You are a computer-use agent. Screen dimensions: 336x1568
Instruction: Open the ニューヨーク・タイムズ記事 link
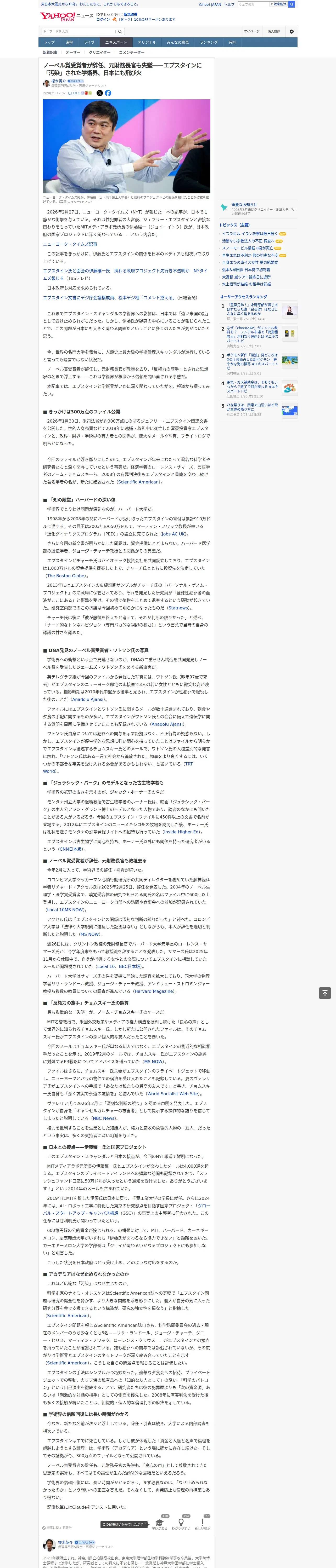[x=70, y=244]
